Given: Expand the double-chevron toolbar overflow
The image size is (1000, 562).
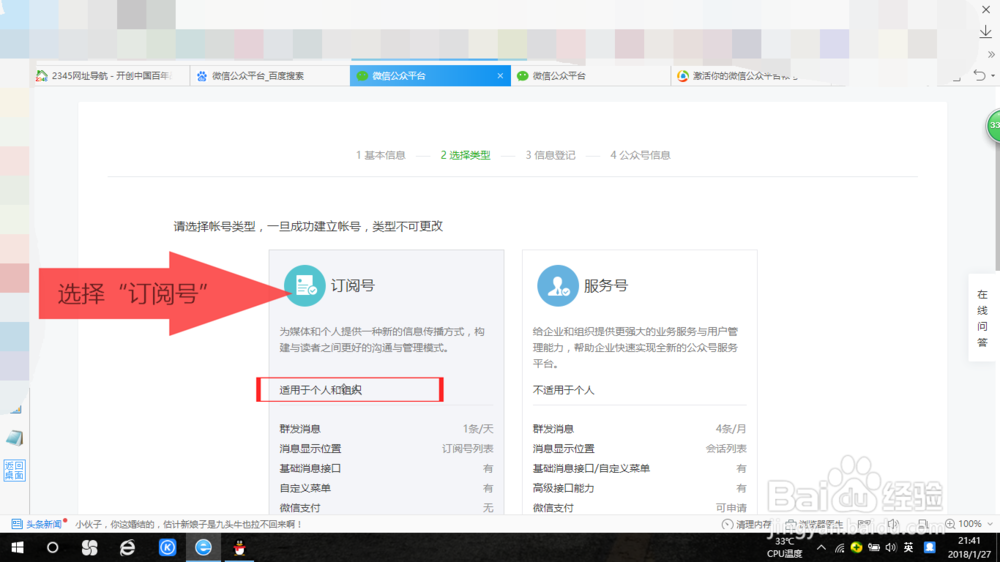Looking at the screenshot, I should click(x=990, y=54).
